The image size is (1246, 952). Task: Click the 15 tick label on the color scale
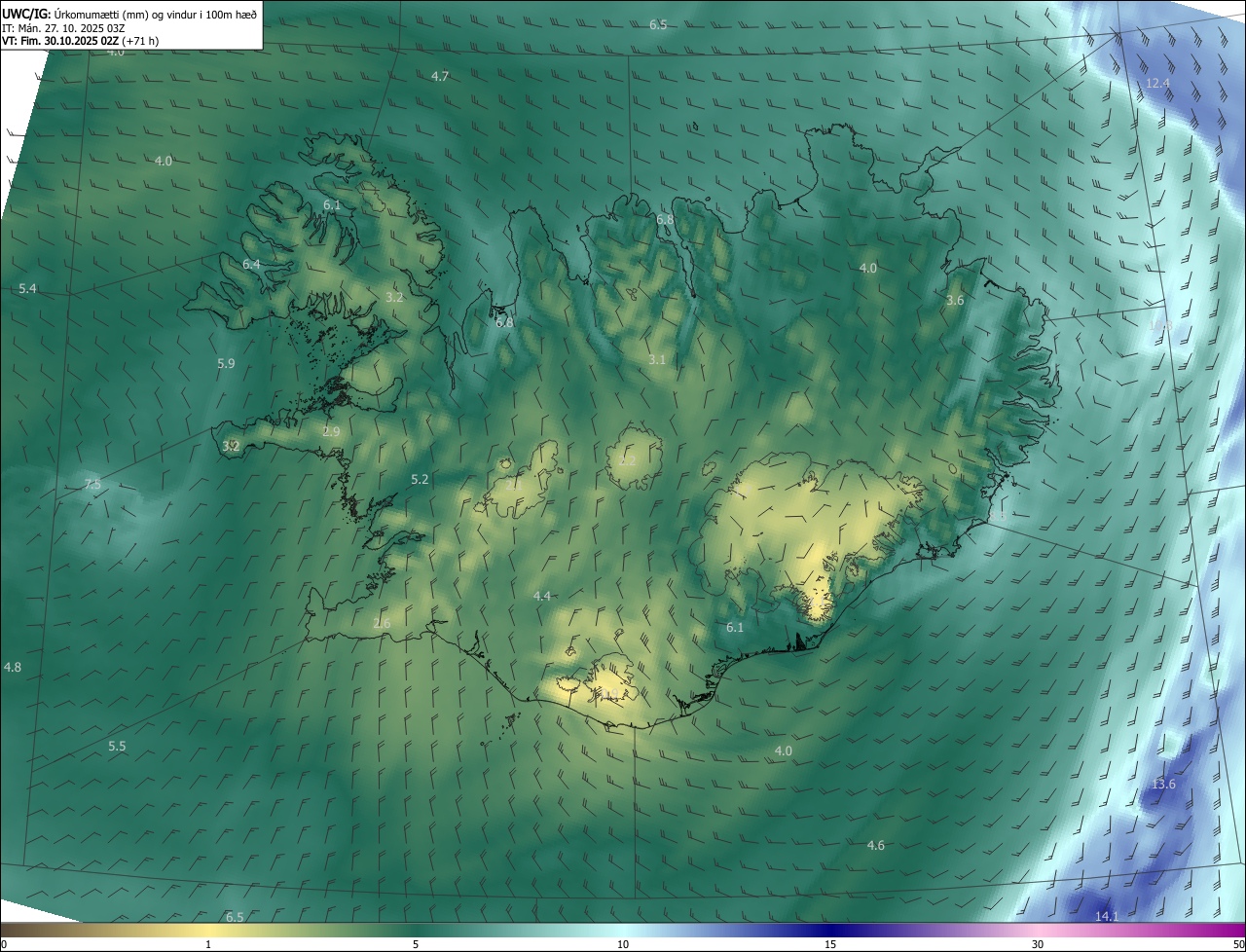(830, 944)
